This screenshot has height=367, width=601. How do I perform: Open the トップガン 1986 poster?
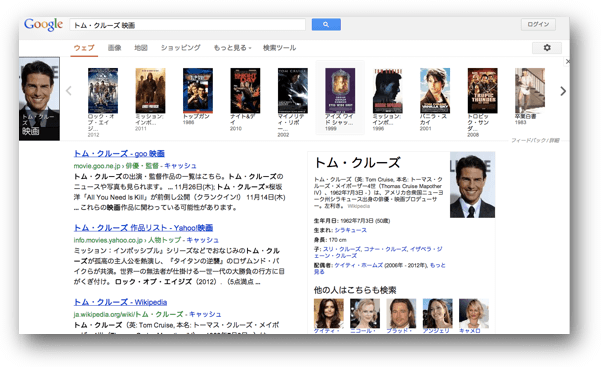[x=198, y=91]
